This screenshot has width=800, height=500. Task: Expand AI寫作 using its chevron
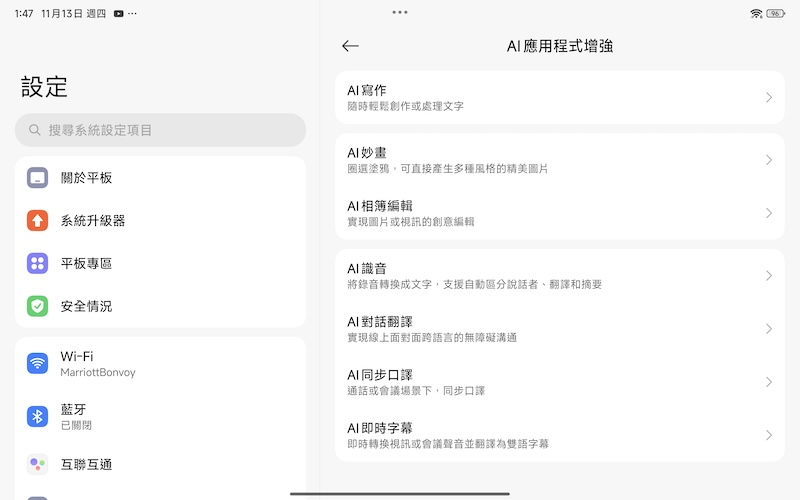[768, 98]
